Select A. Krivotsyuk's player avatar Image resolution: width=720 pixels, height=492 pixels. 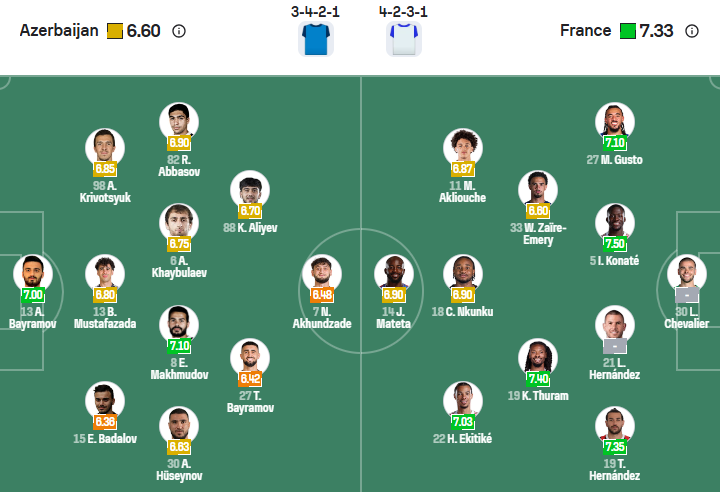105,148
